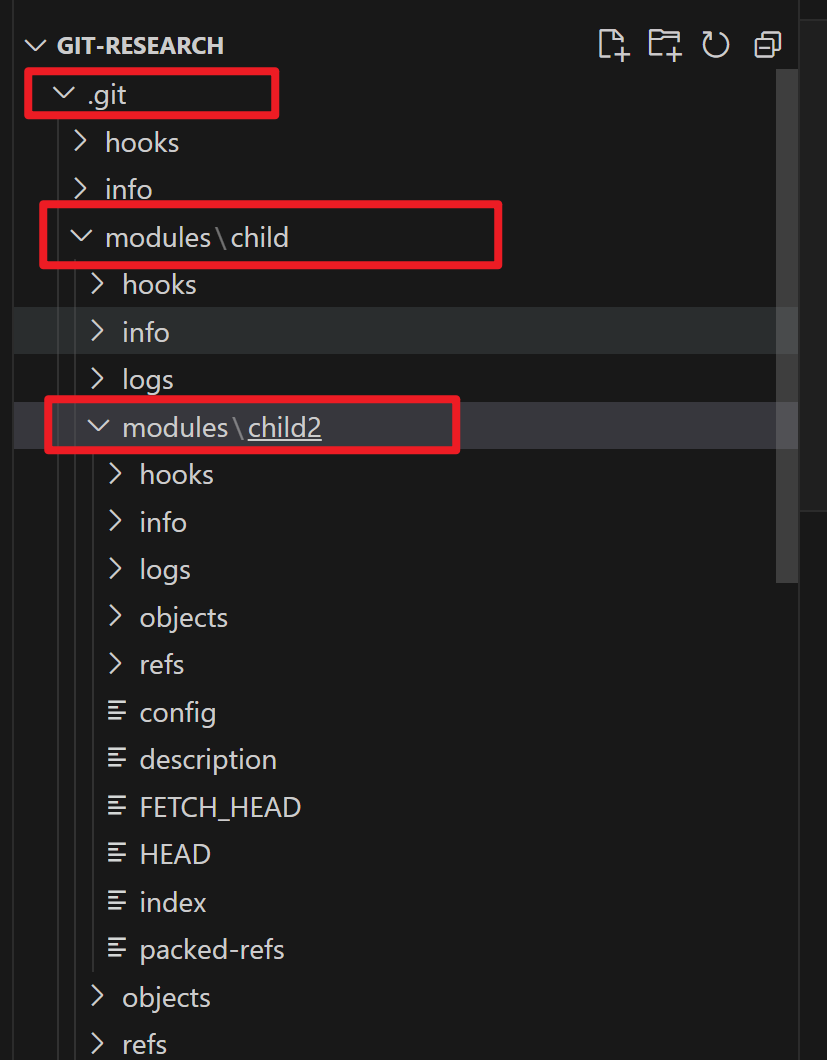The image size is (827, 1060).
Task: Click the child2 underlined path segment
Action: (x=285, y=428)
